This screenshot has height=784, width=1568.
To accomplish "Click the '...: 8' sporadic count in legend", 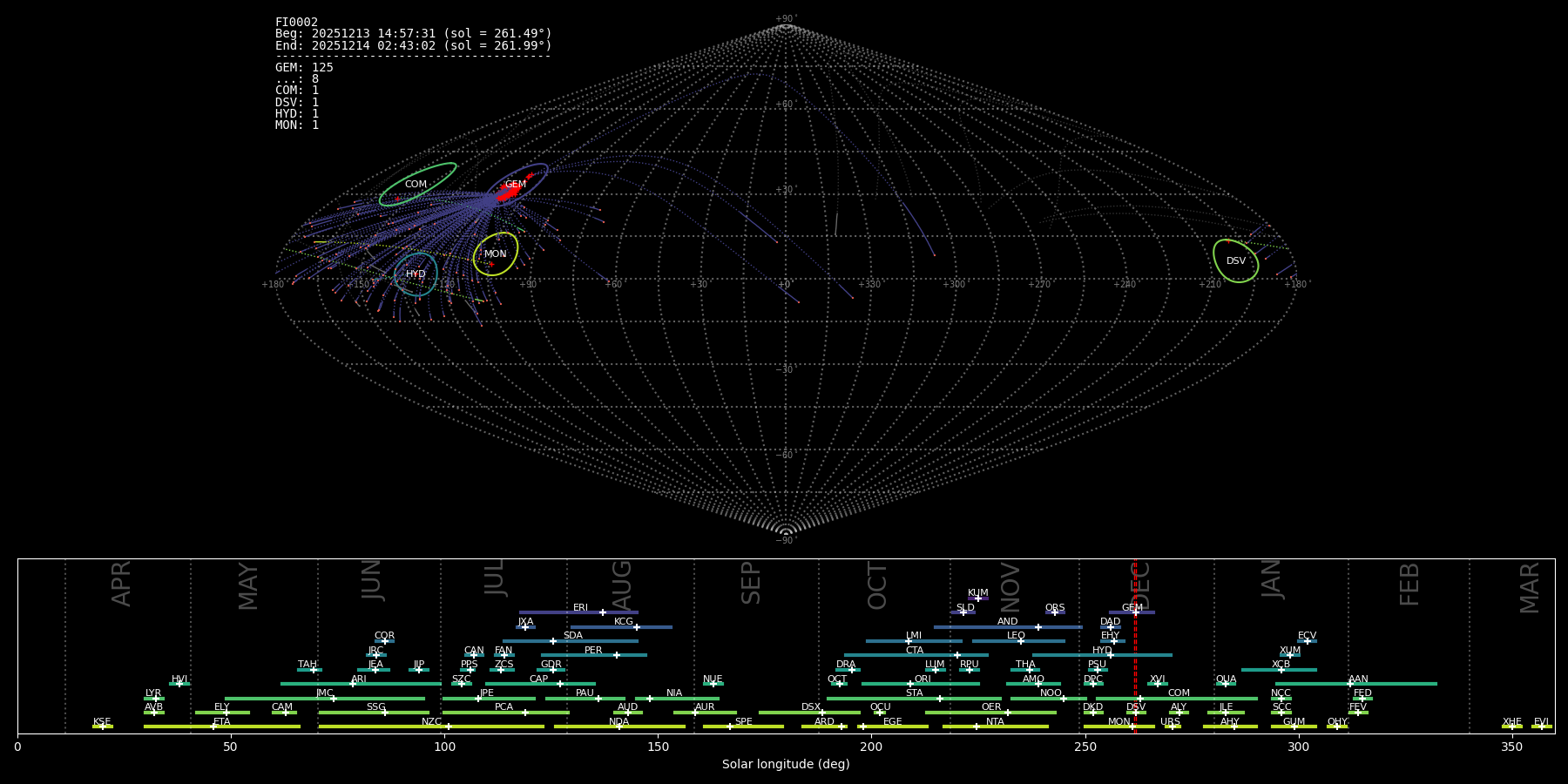I will tap(297, 79).
